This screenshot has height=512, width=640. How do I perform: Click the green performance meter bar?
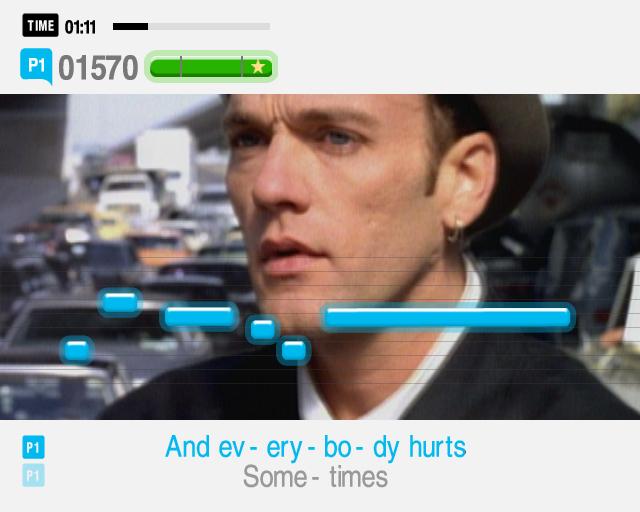(x=211, y=67)
